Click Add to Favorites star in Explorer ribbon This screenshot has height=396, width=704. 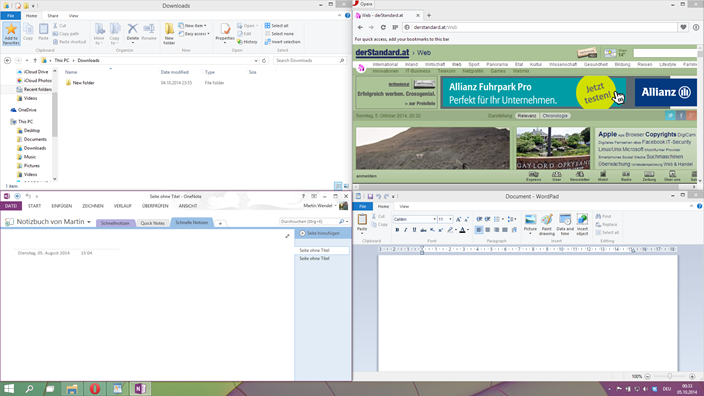click(11, 34)
